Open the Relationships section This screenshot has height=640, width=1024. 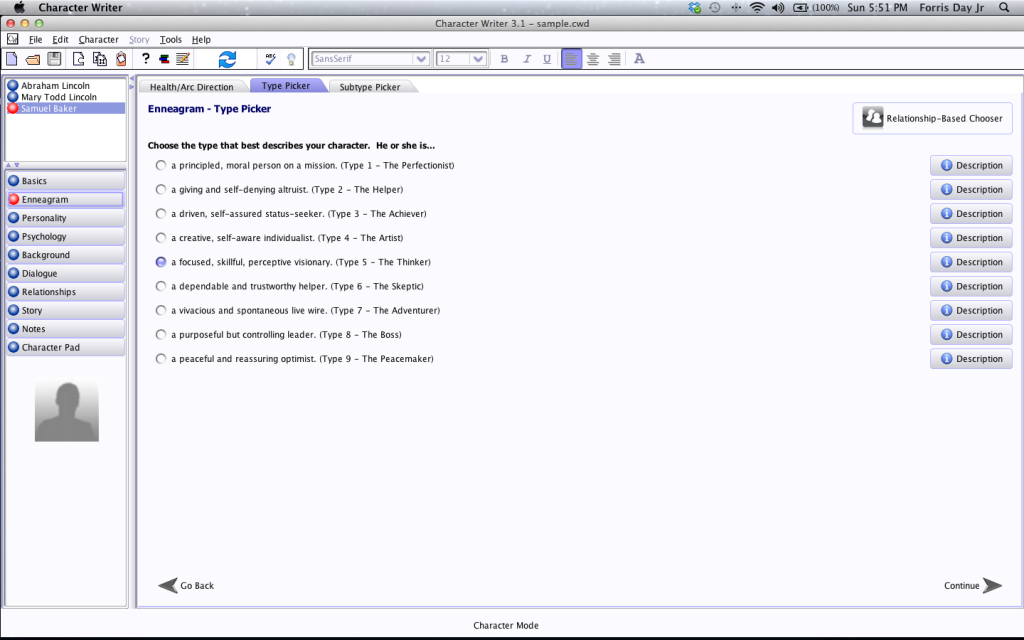point(65,292)
